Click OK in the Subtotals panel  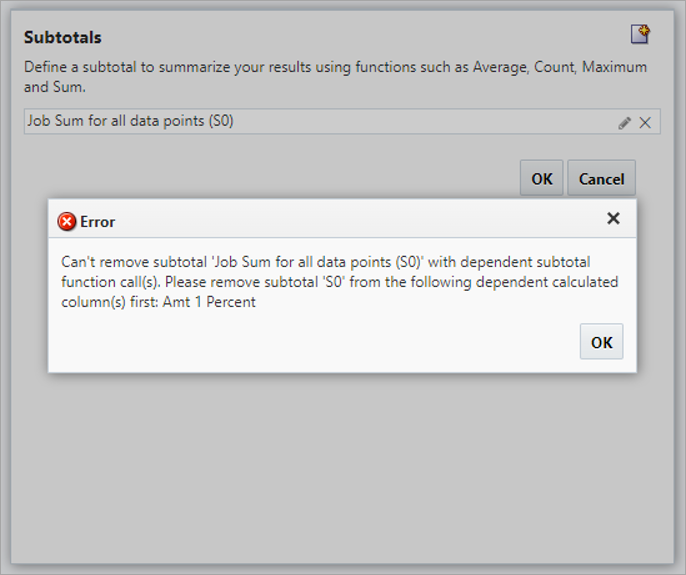(542, 178)
